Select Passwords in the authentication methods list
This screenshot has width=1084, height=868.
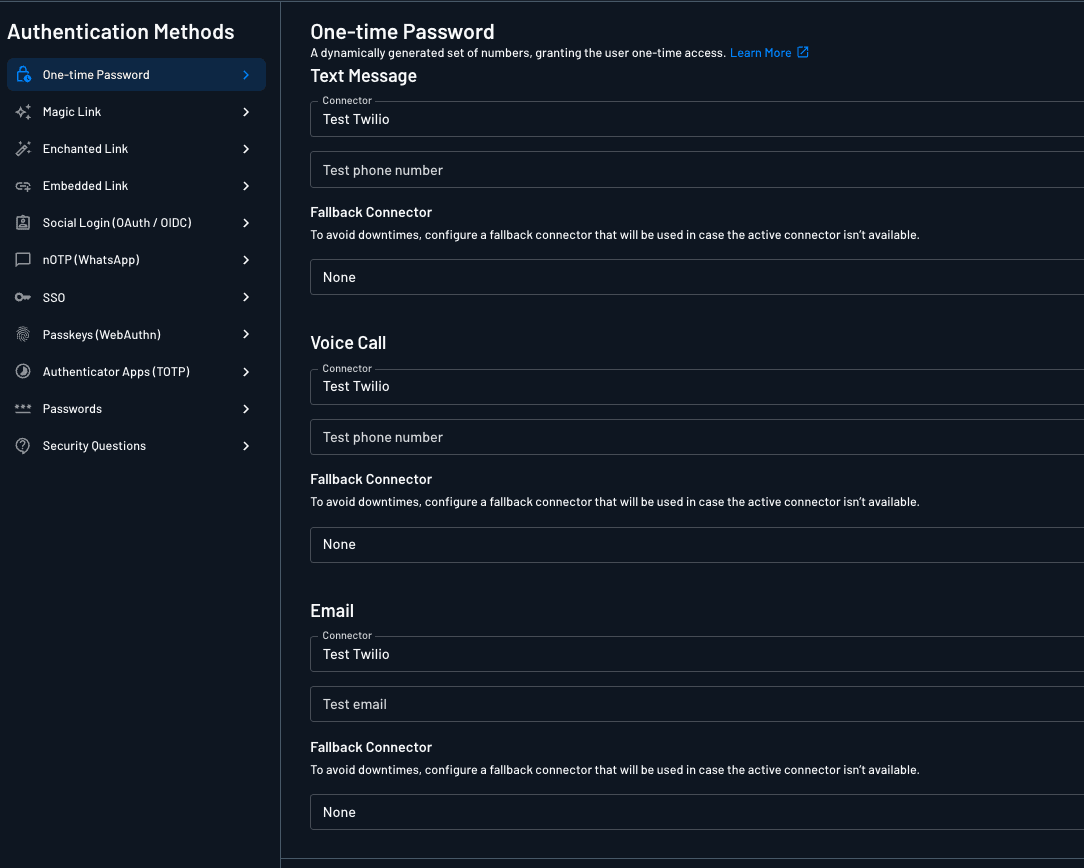pyautogui.click(x=72, y=409)
